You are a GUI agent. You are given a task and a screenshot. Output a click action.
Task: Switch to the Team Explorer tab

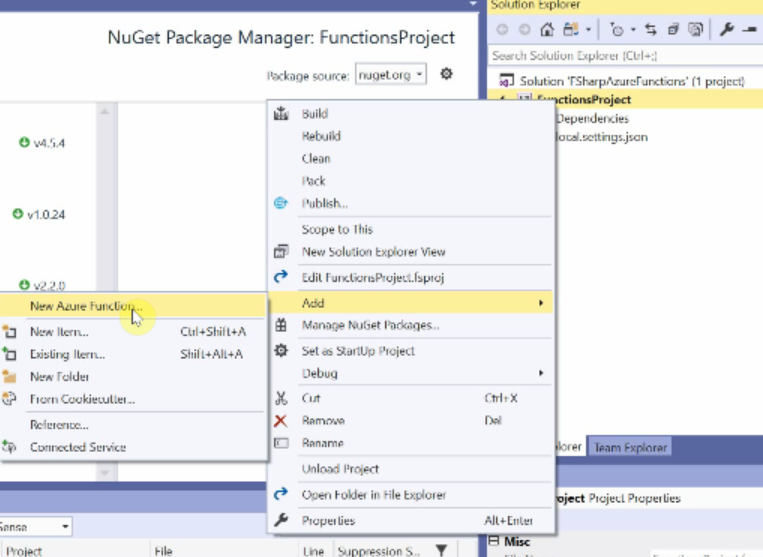[x=630, y=448]
